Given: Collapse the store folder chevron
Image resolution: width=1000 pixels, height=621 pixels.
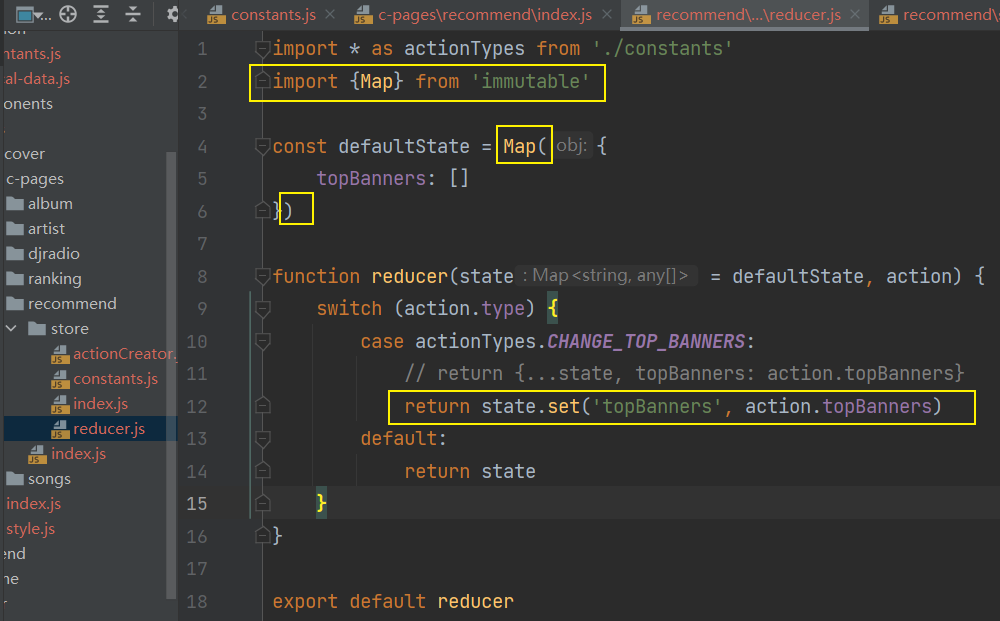Looking at the screenshot, I should click(x=11, y=328).
